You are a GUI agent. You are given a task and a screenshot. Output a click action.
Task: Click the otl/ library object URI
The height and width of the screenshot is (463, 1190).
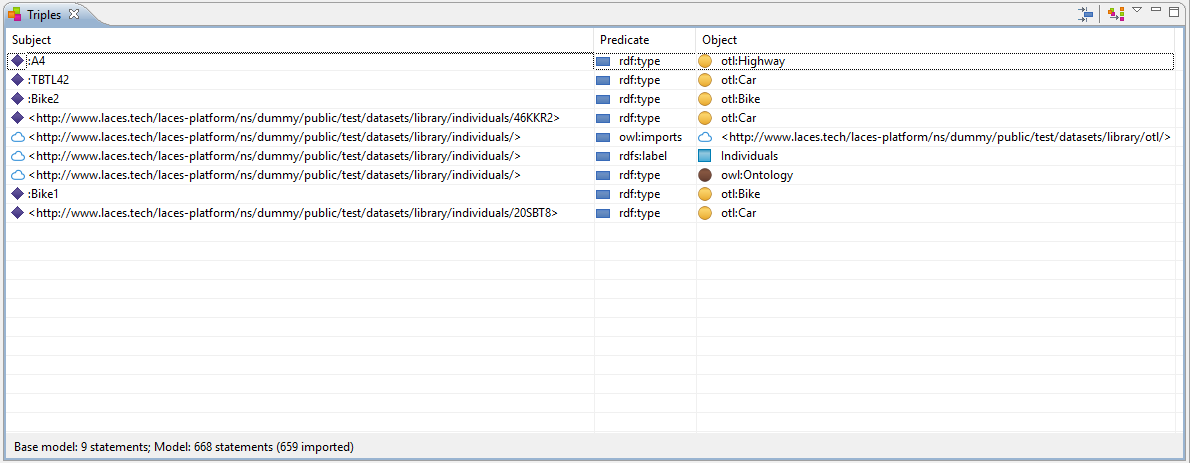945,137
